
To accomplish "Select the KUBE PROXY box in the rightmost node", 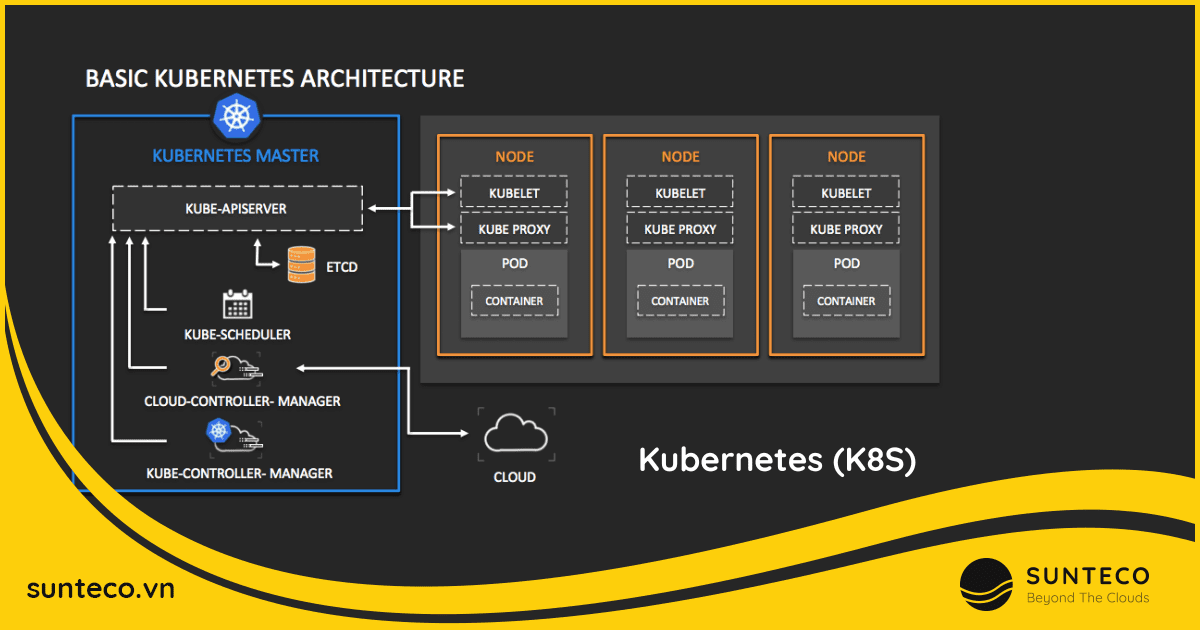I will click(x=846, y=229).
